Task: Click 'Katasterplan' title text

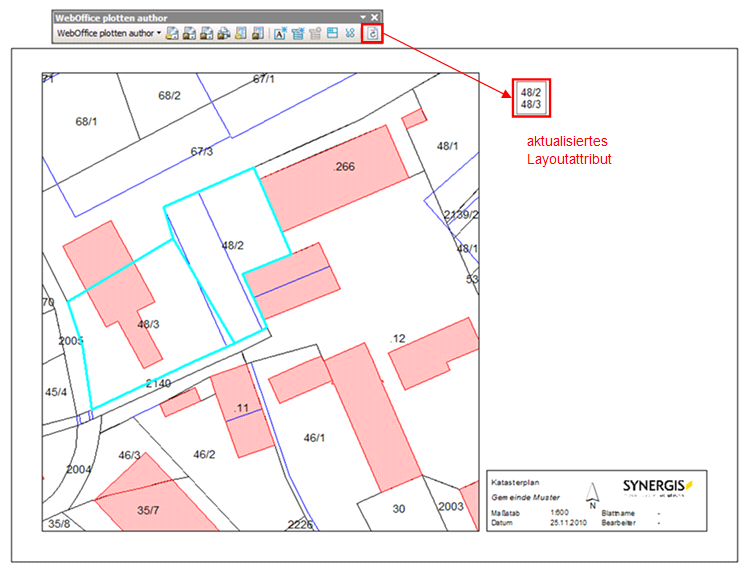Action: (515, 483)
